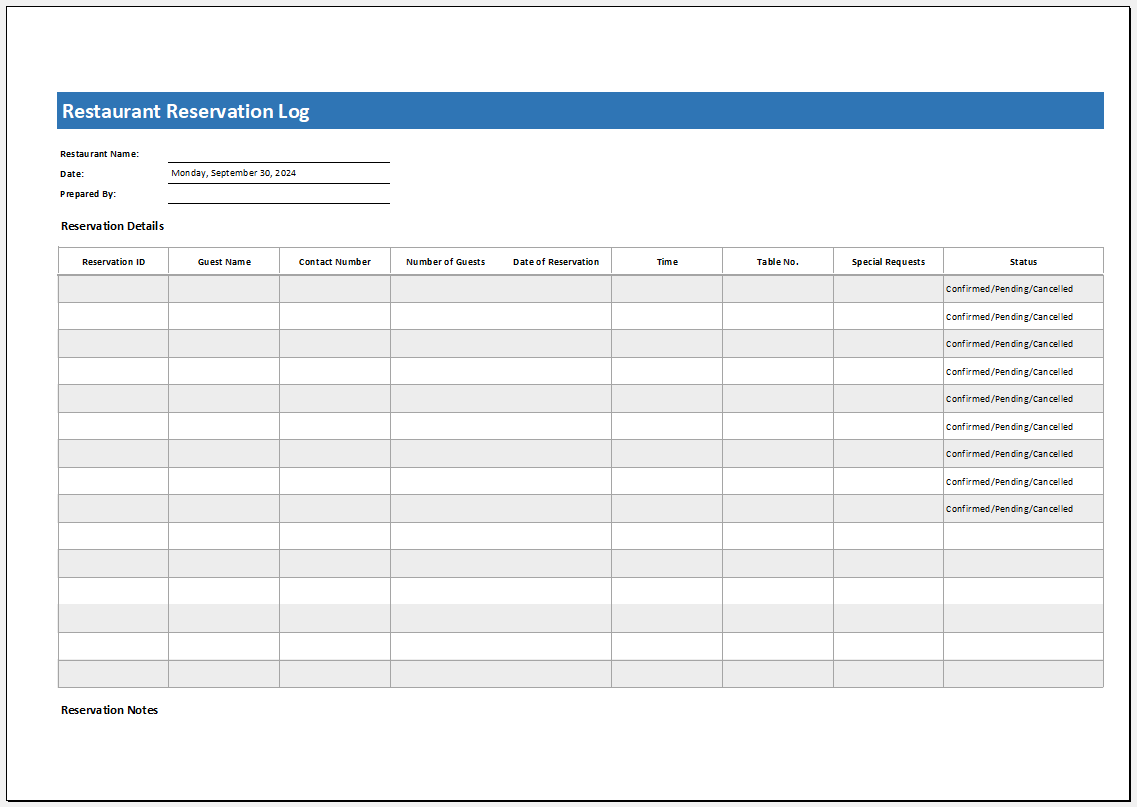Select the Status column header

pos(1022,261)
